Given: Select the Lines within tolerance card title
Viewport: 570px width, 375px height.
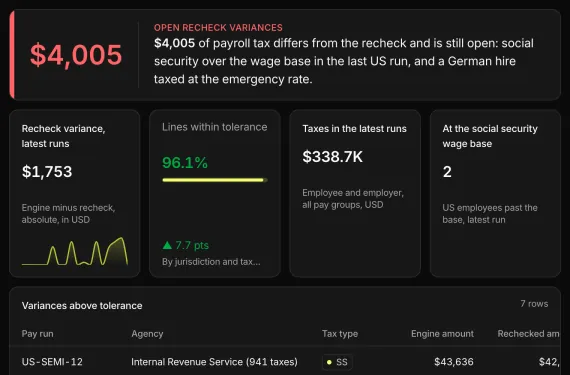Looking at the screenshot, I should 214,127.
